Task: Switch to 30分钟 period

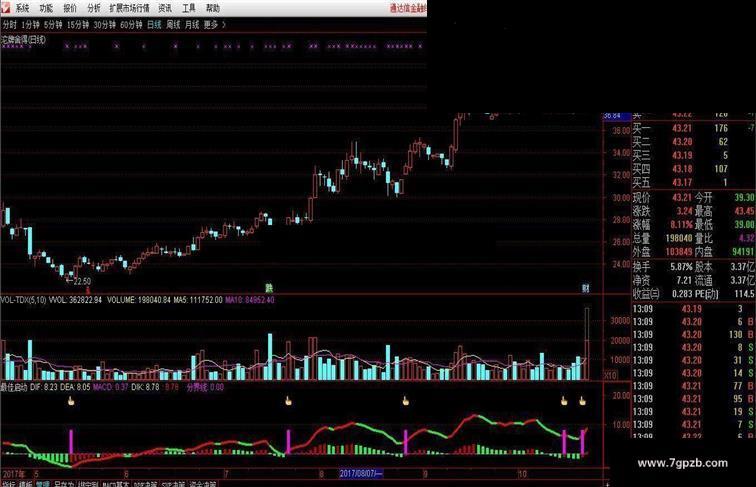Action: pyautogui.click(x=105, y=25)
